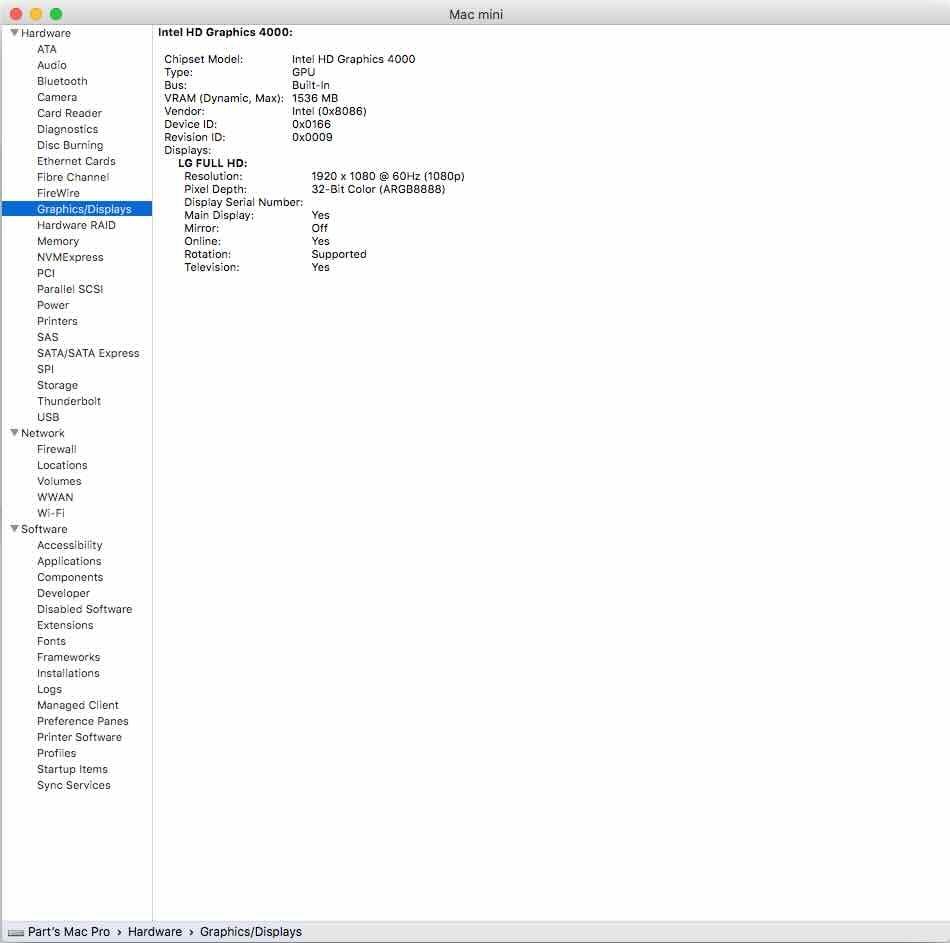Open the Fibre Channel entry
The height and width of the screenshot is (943, 950).
73,177
